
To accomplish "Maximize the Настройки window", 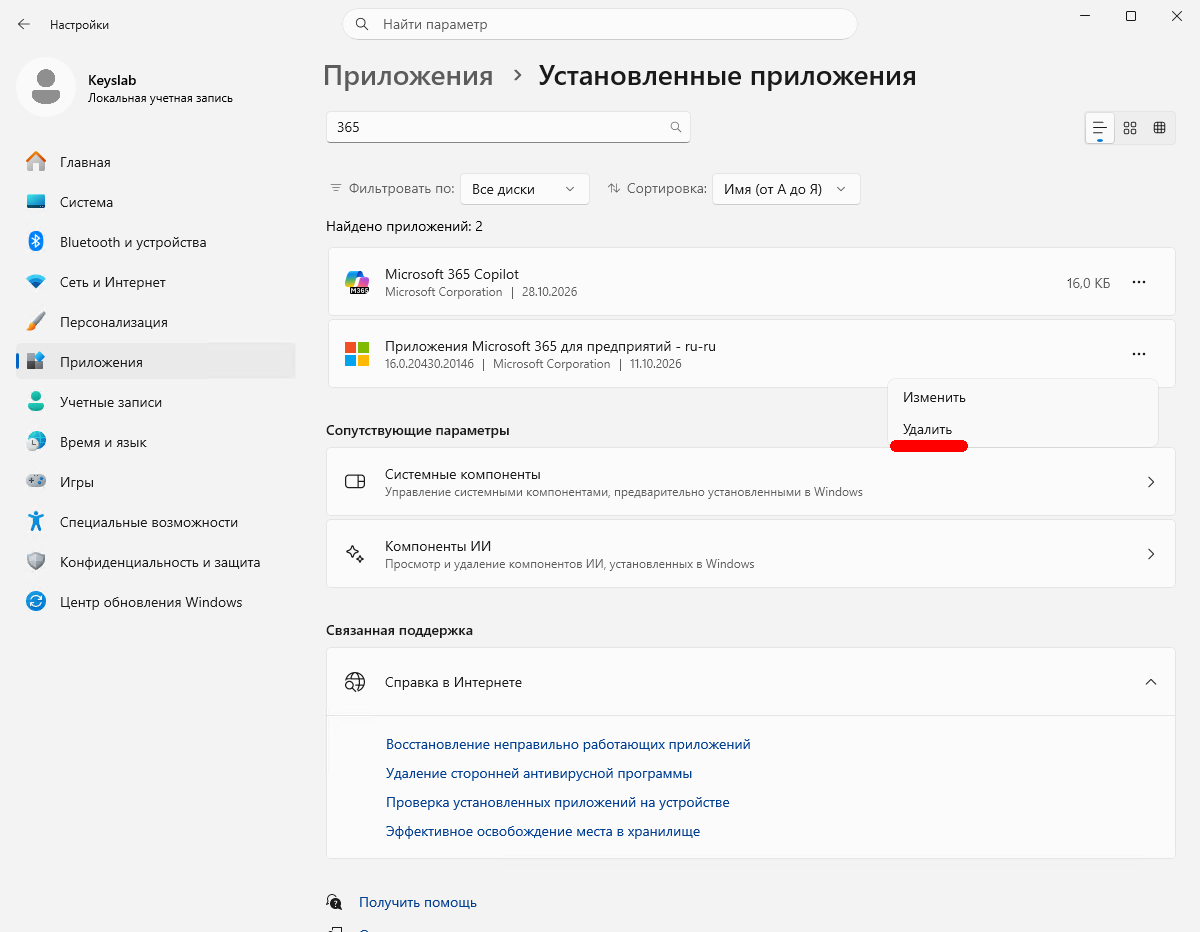I will coord(1130,16).
